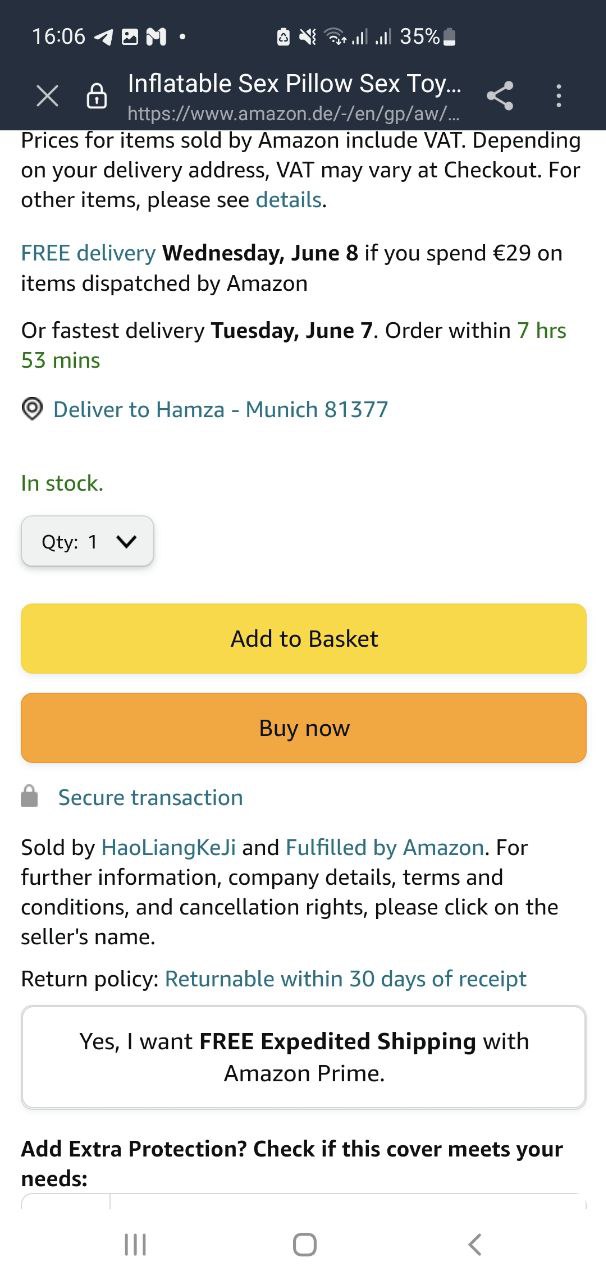Open the three-dot overflow menu

(559, 95)
